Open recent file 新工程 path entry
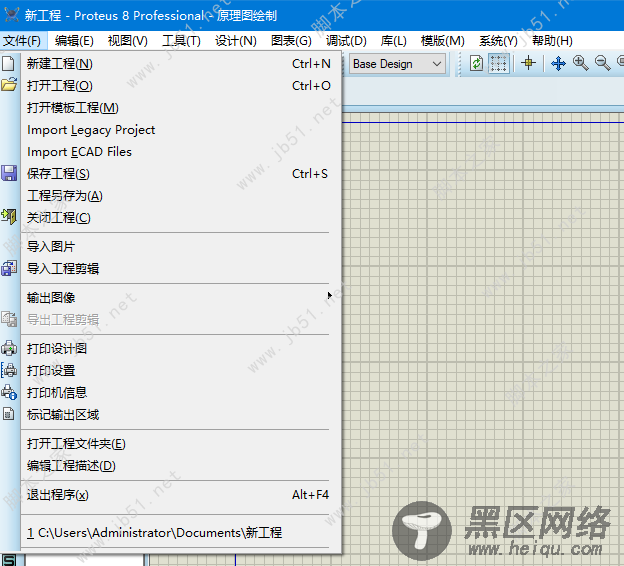Viewport: 624px width, 566px height. click(x=181, y=533)
